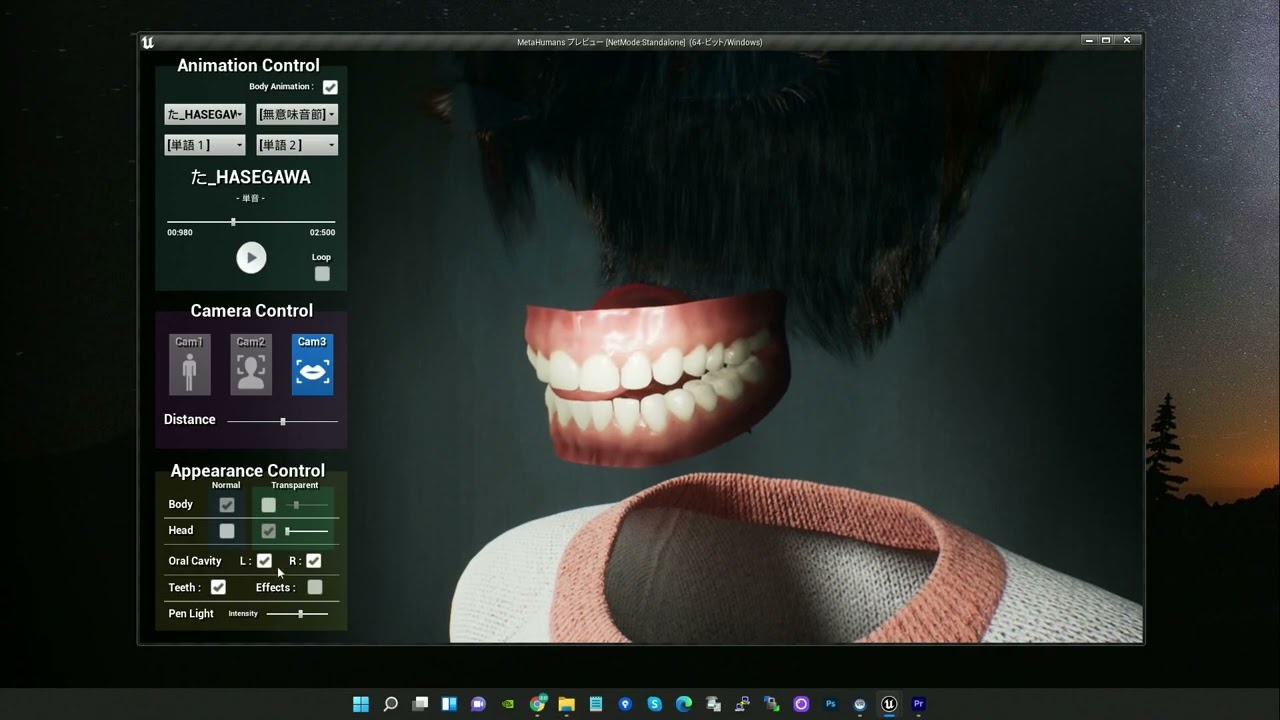Open Premiere Pro from taskbar
Viewport: 1280px width, 720px height.
click(918, 704)
